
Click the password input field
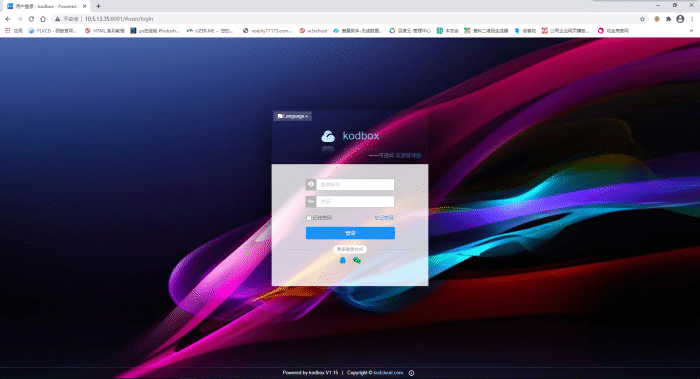click(x=355, y=202)
